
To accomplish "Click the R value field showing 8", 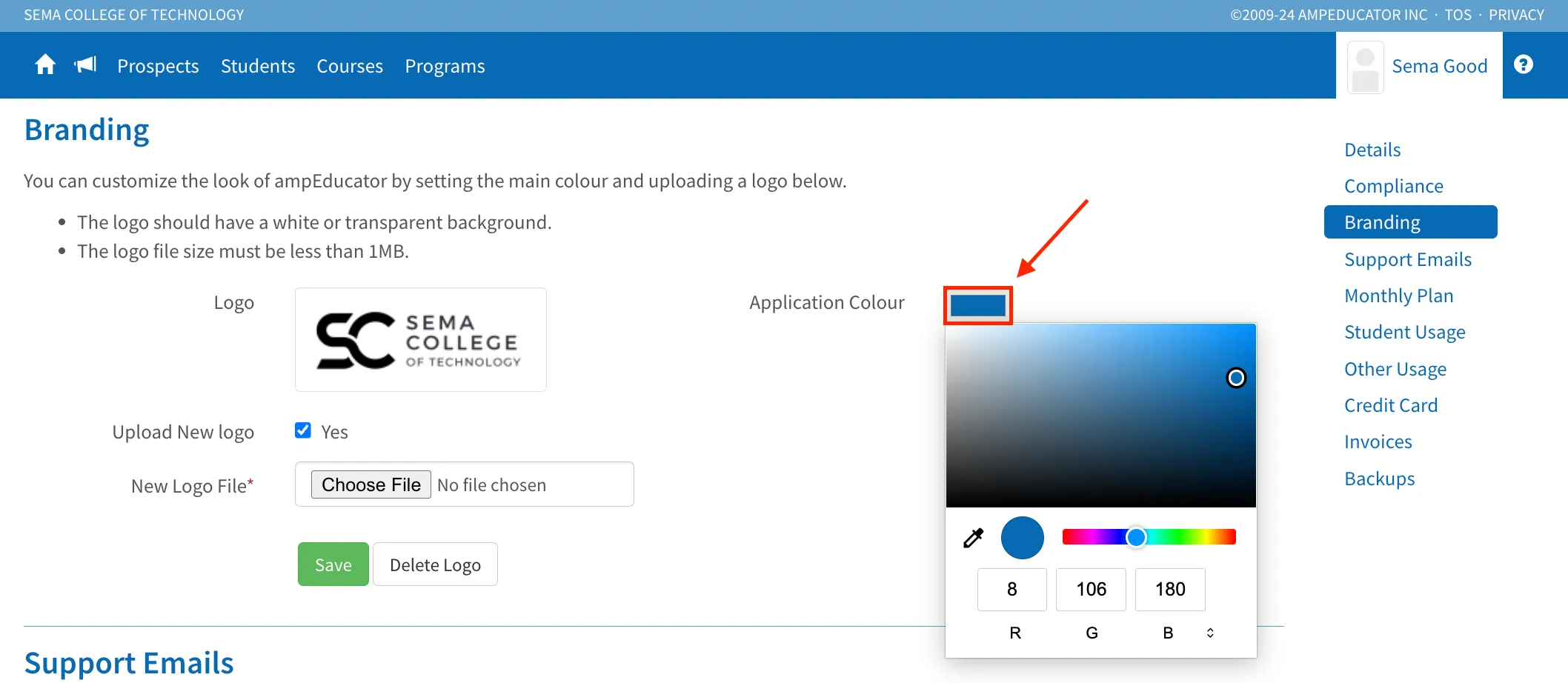I will point(1012,590).
